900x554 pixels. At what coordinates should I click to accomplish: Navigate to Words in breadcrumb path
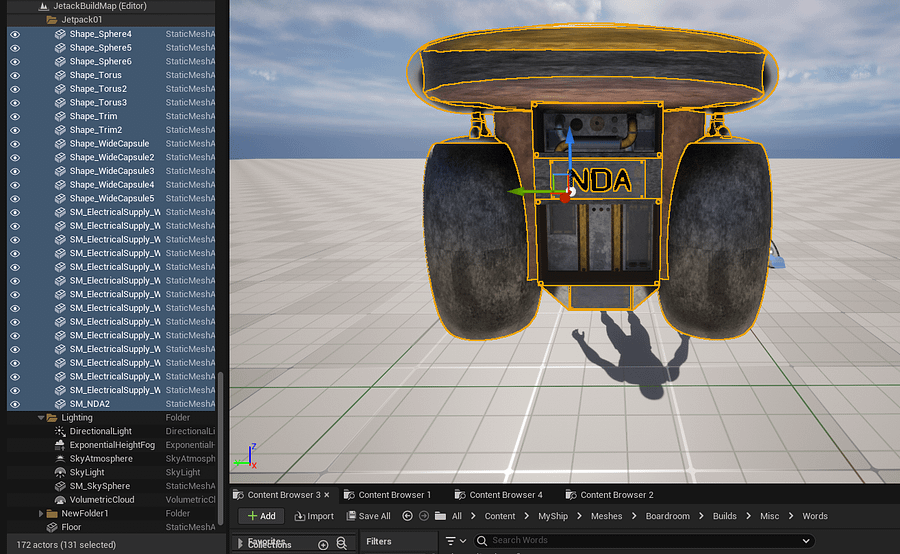[814, 516]
